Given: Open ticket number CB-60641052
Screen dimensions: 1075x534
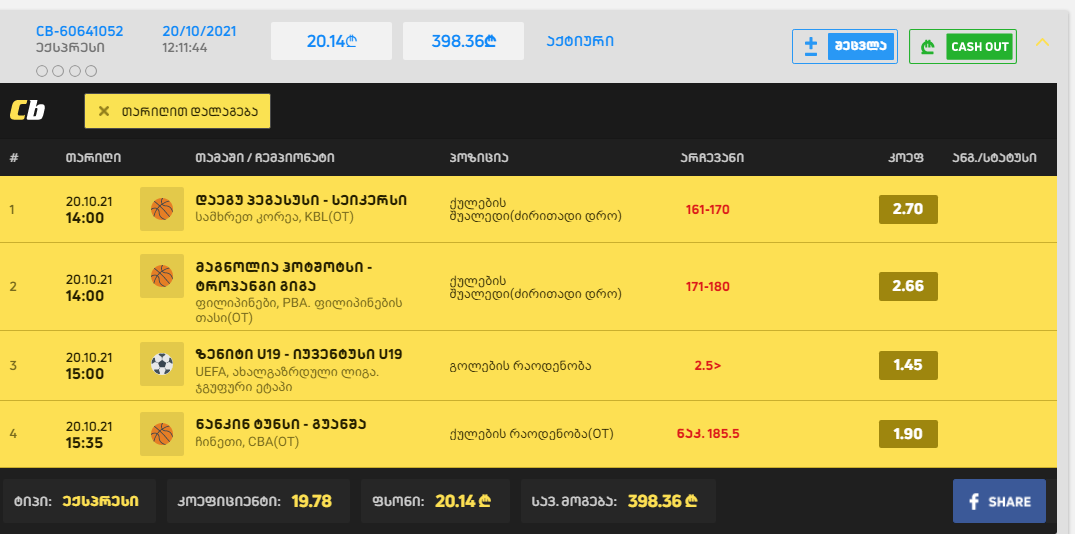Looking at the screenshot, I should point(80,32).
